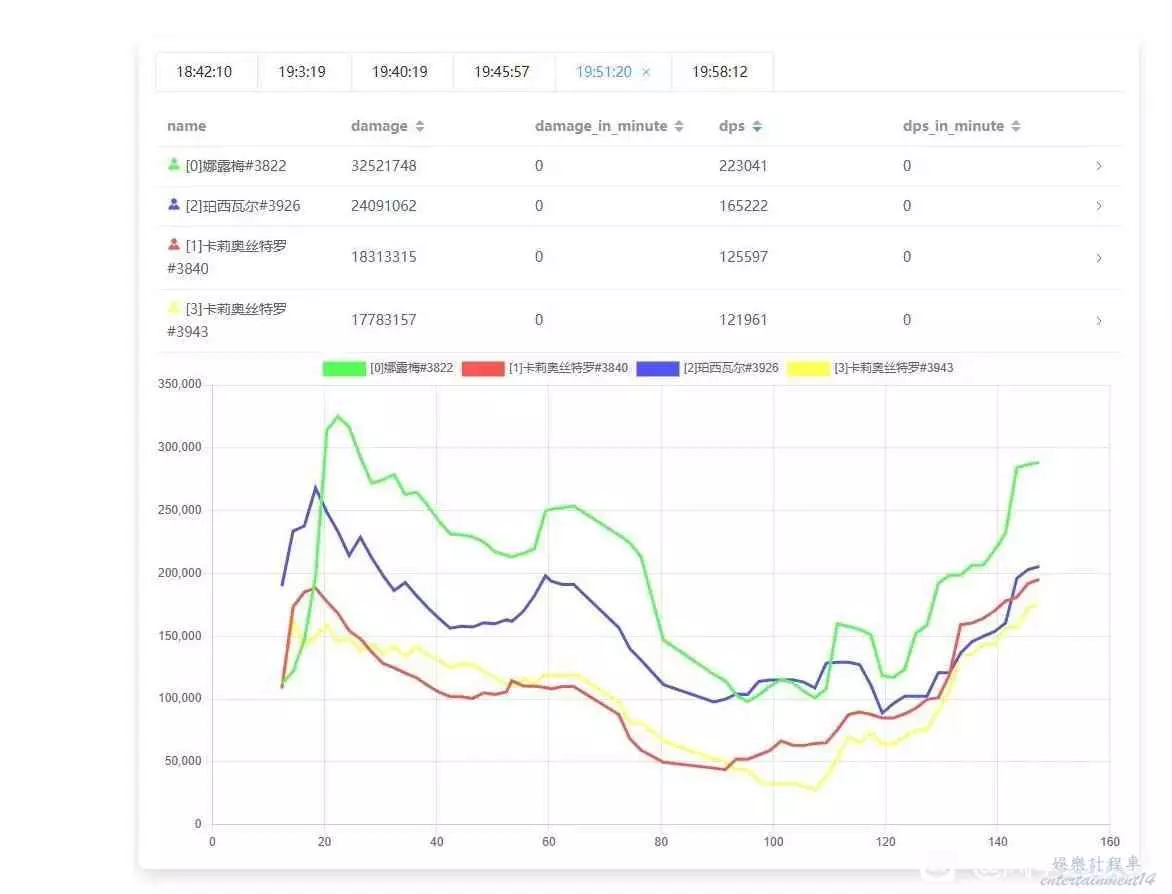
Task: Toggle blue 珀西瓦尔#3926 legend entry
Action: tap(657, 368)
